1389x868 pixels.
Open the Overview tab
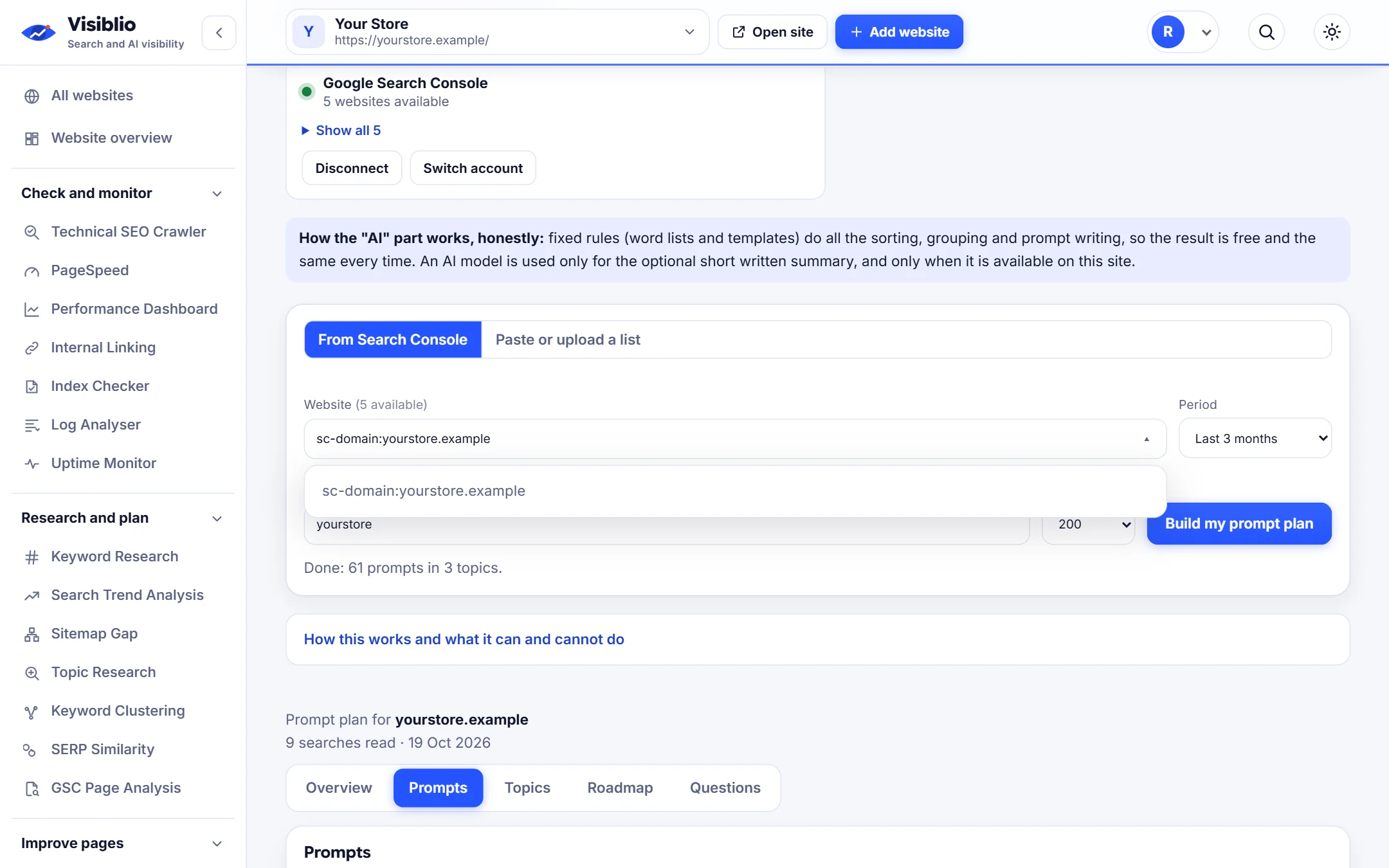coord(339,788)
